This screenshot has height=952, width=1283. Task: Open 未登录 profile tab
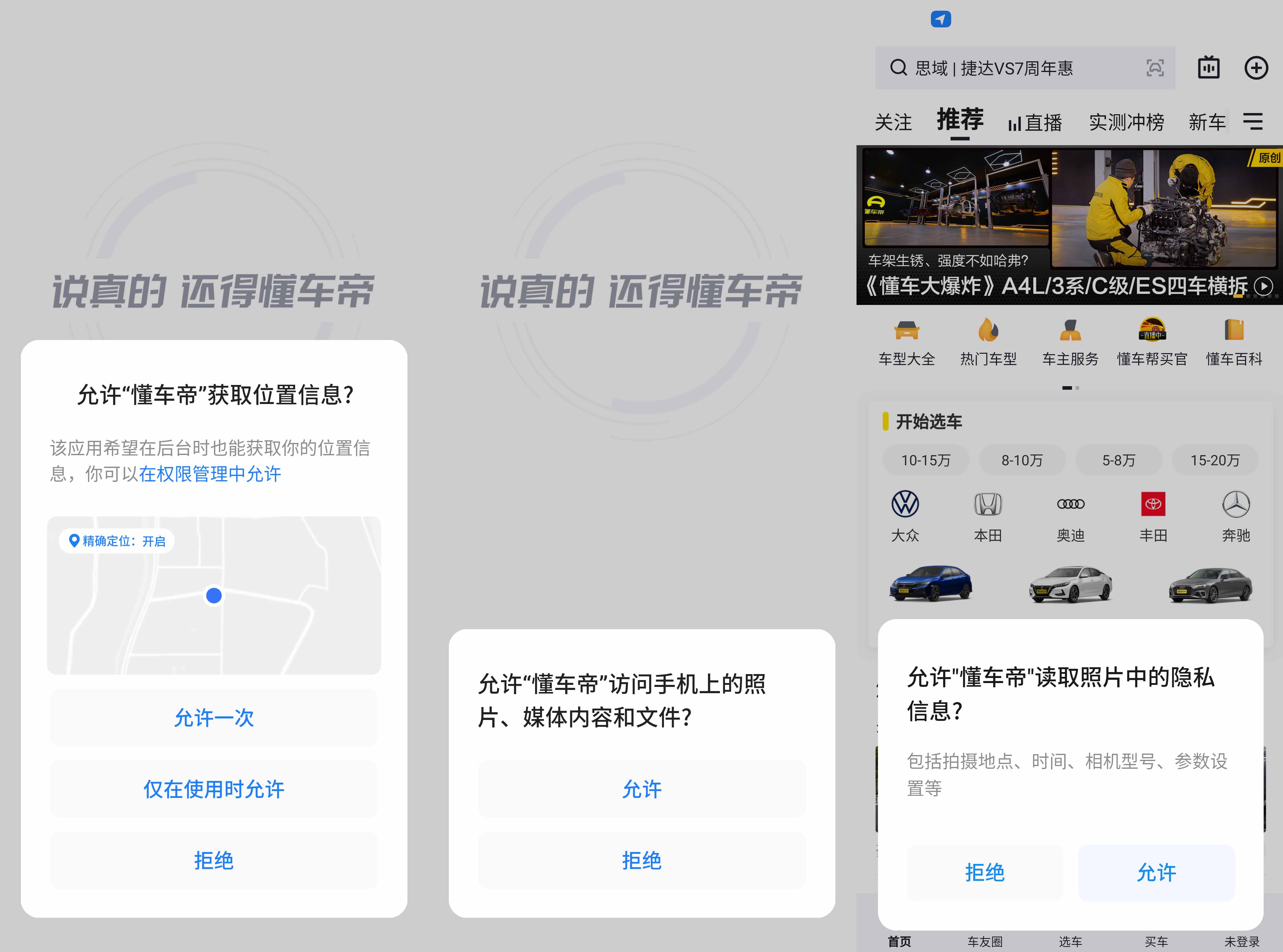point(1242,942)
